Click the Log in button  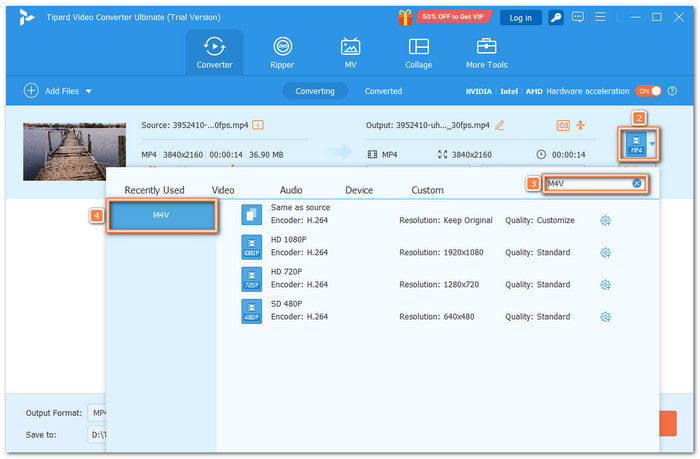[520, 17]
